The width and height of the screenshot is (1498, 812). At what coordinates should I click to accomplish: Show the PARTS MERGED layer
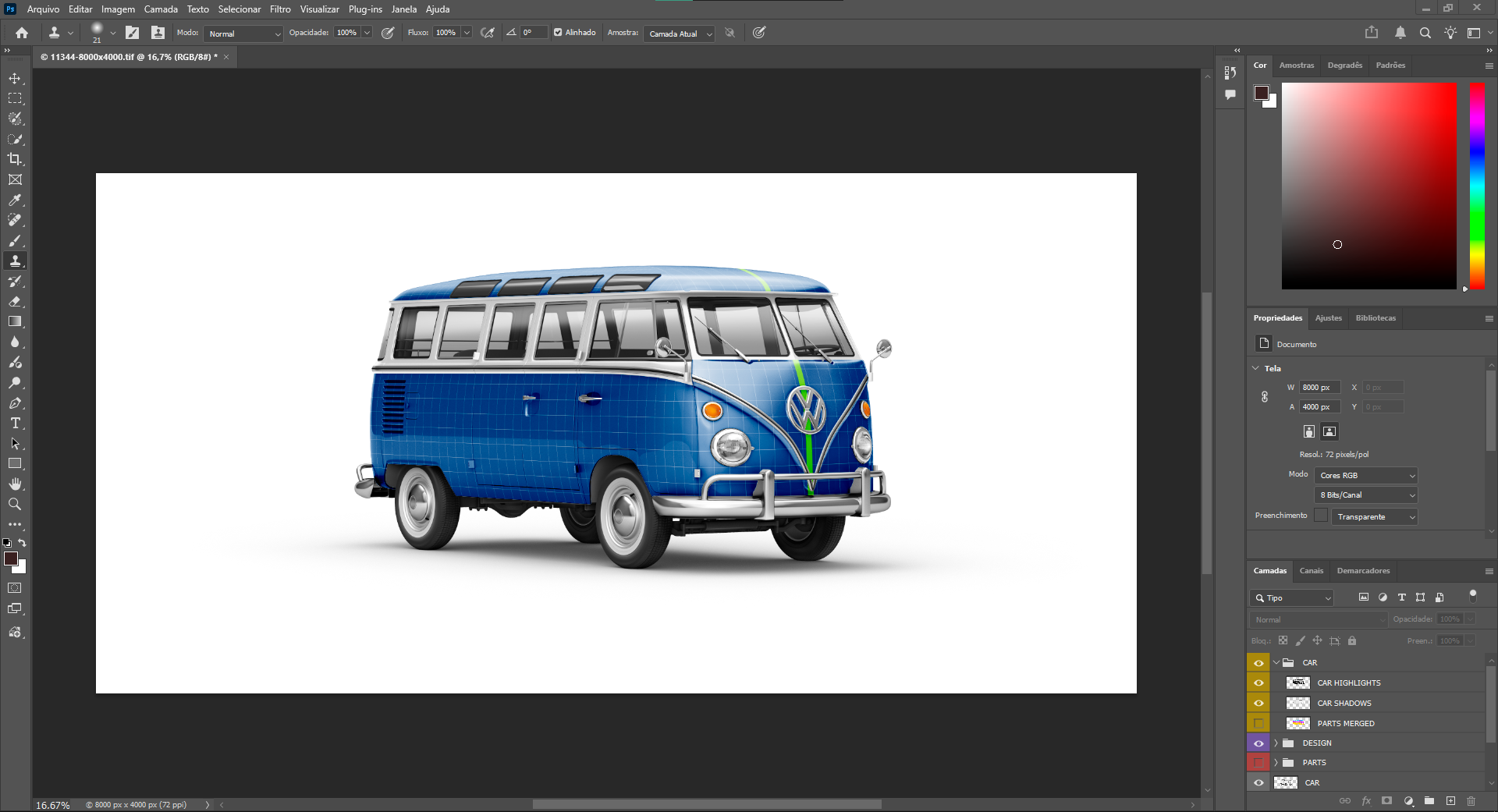pos(1258,724)
